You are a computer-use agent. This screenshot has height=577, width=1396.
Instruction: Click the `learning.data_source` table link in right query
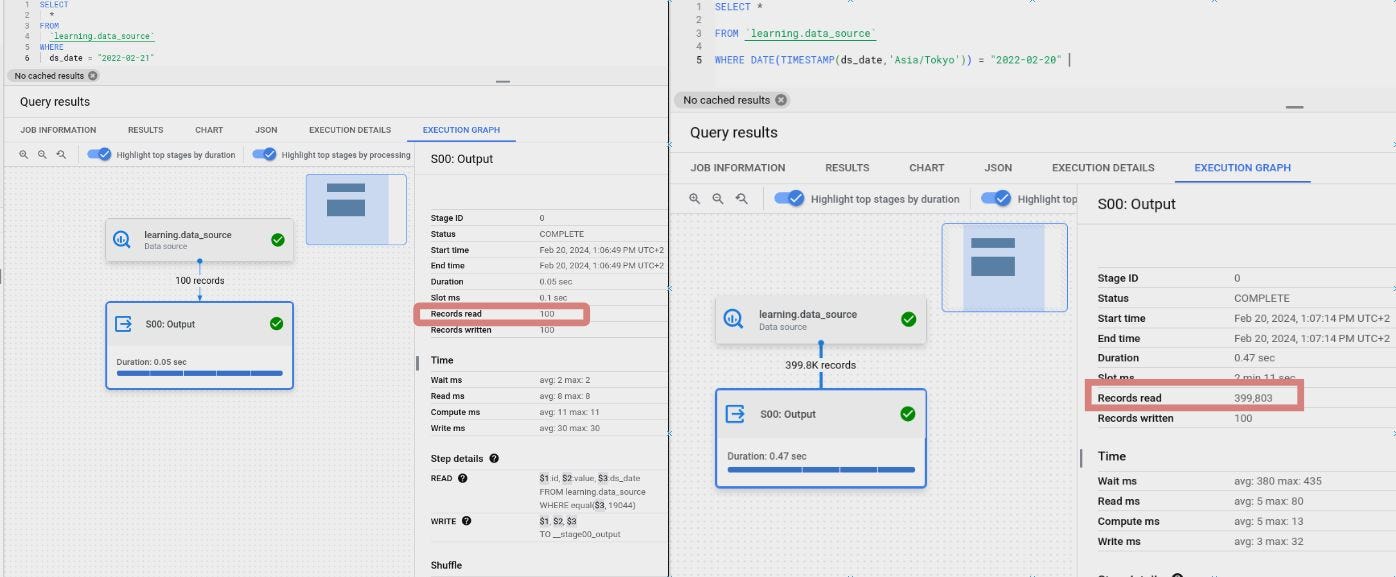[x=810, y=34]
